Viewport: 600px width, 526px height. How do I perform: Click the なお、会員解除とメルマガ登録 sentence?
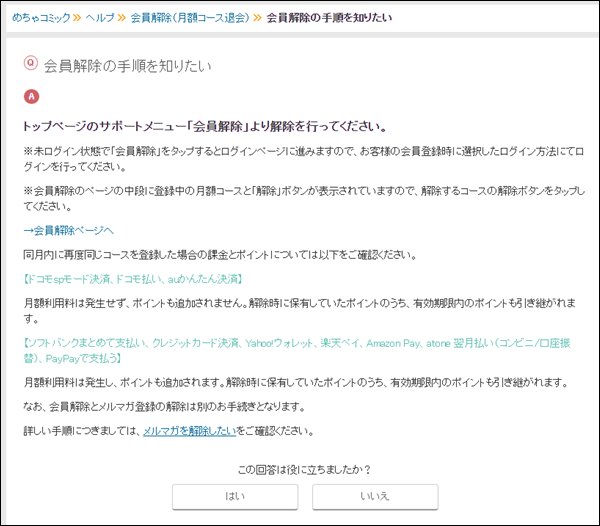coord(165,407)
